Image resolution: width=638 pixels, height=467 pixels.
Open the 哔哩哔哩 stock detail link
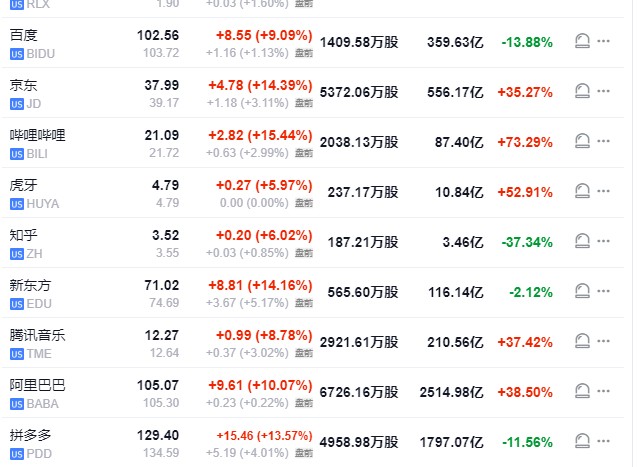(37, 134)
